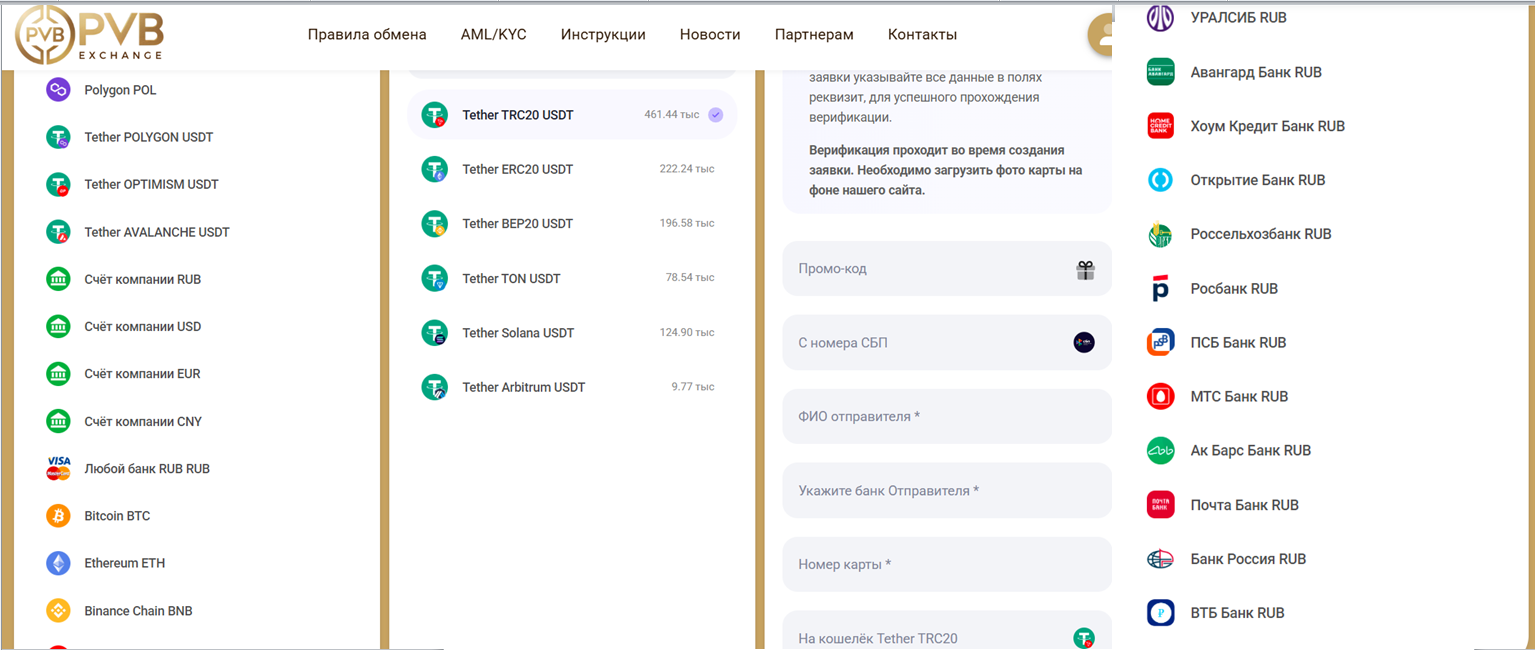Click the Tether POLYGON USDT icon
Viewport: 1535px width, 650px height.
pos(59,137)
